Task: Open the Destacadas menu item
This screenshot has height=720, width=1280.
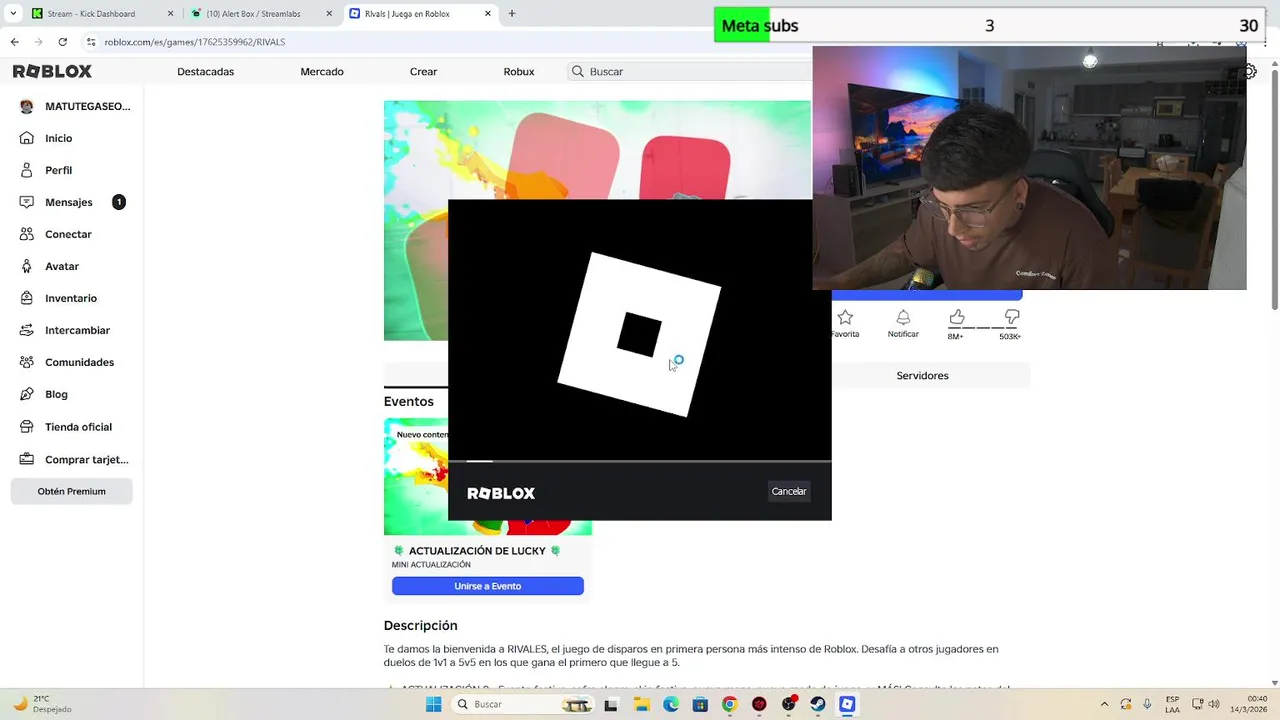Action: click(x=205, y=71)
